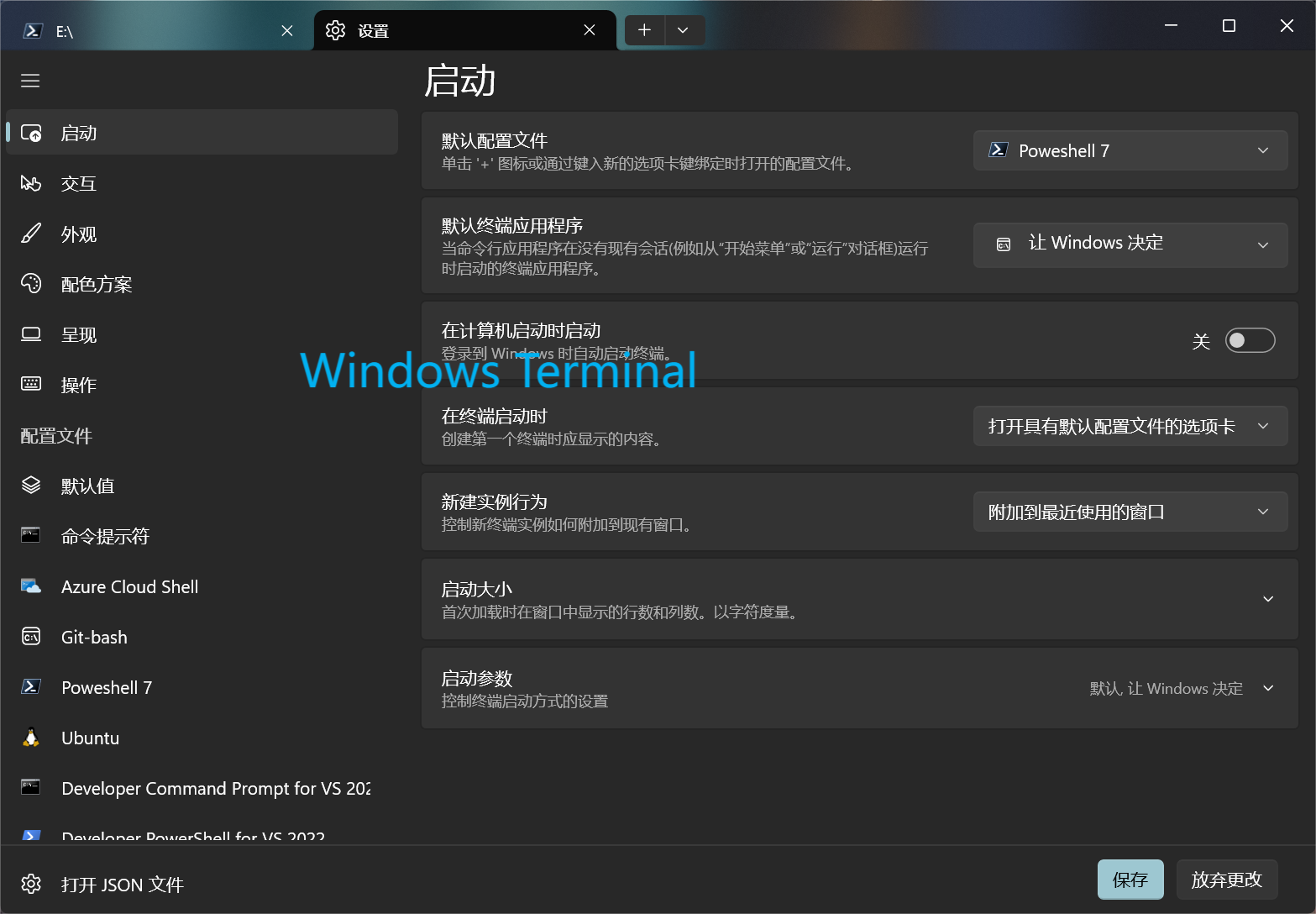Image resolution: width=1316 pixels, height=914 pixels.
Task: Switch to the E:\ terminal tab
Action: tap(151, 31)
